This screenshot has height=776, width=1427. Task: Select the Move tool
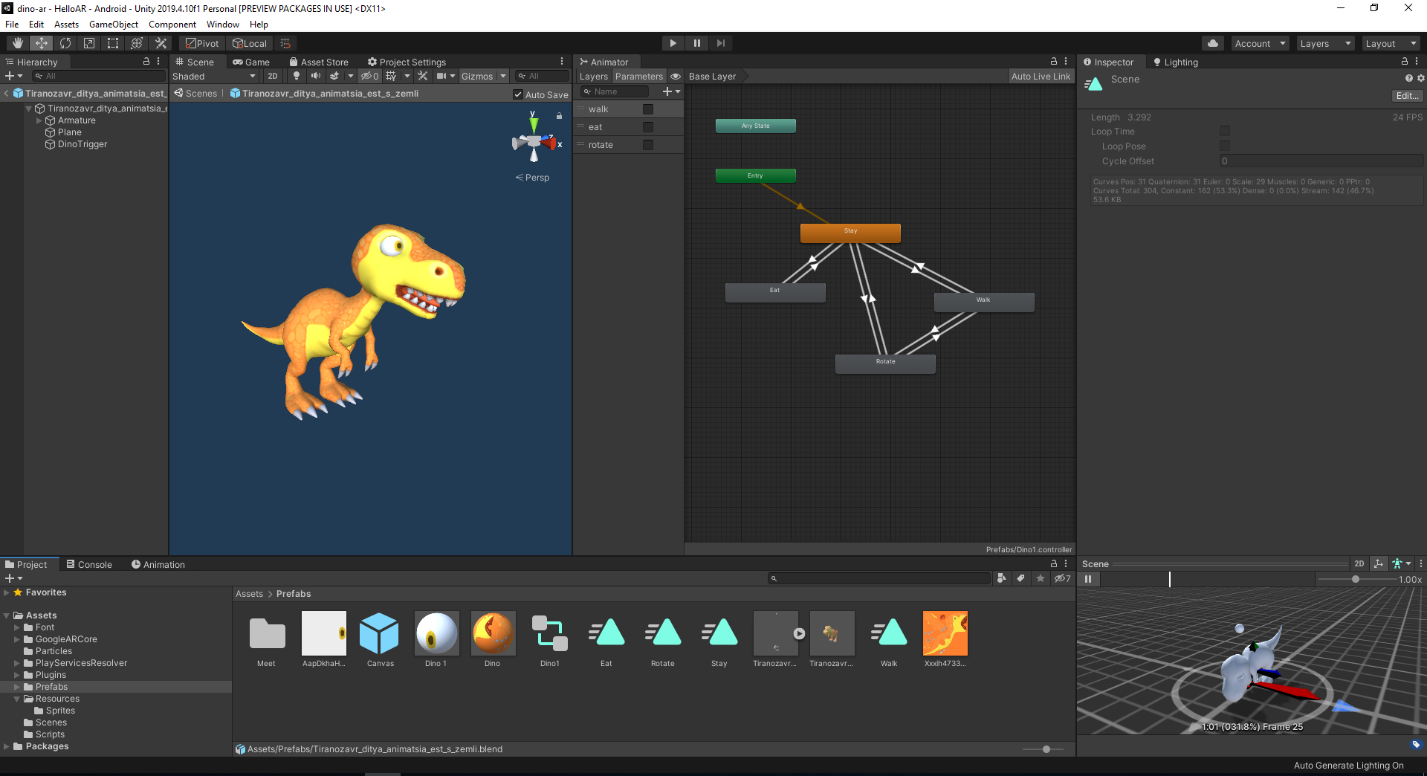[x=41, y=43]
